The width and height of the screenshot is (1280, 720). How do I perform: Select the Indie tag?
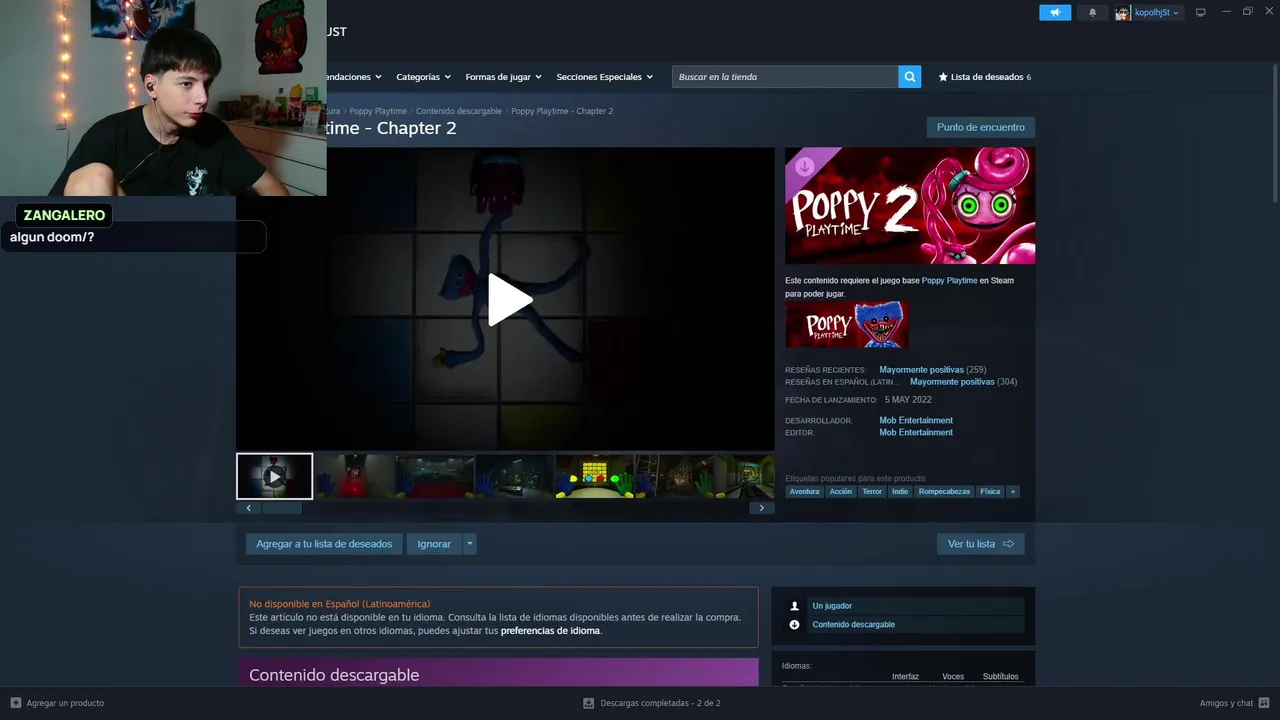pos(900,491)
